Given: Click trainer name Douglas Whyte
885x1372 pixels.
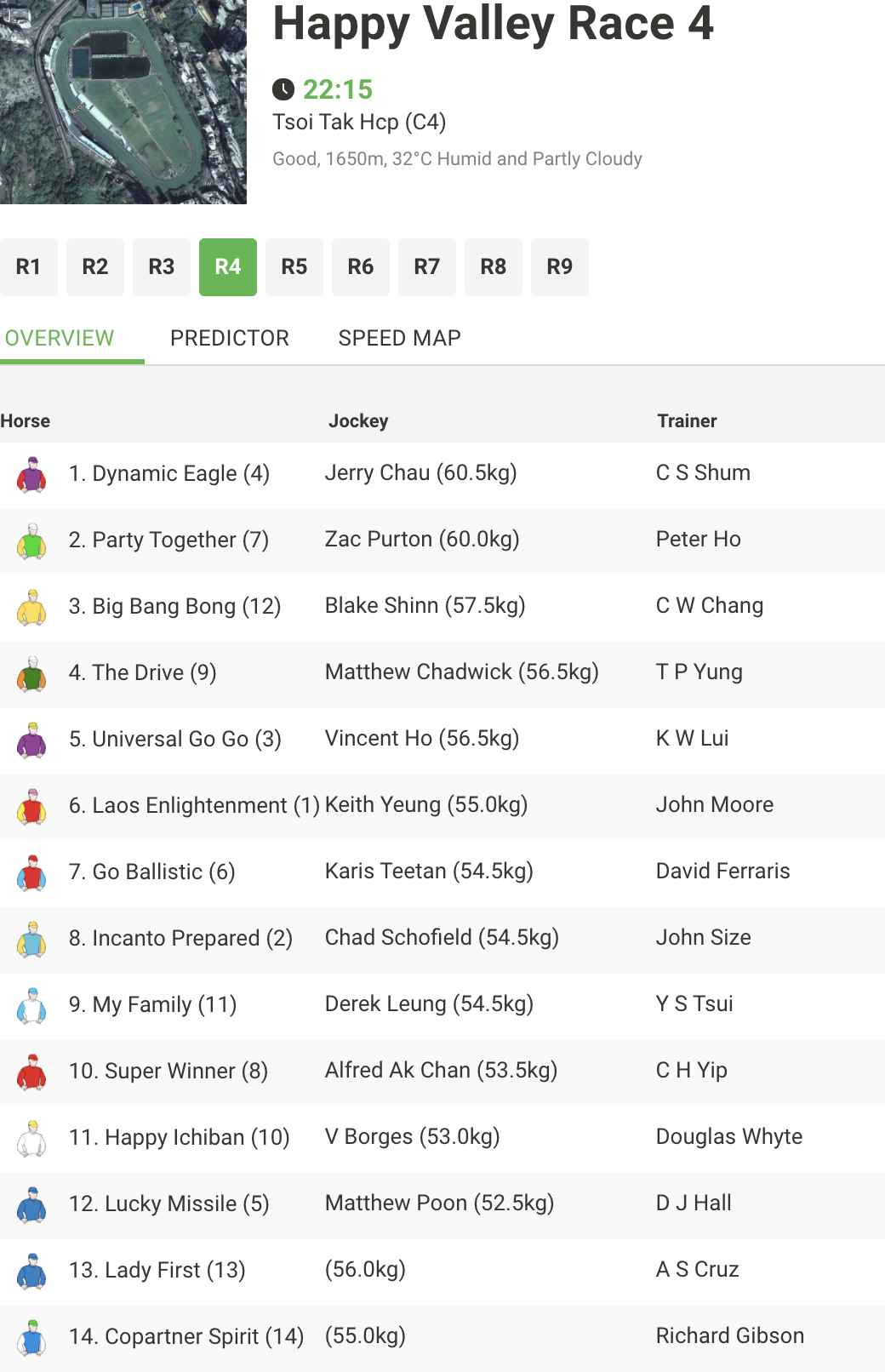Looking at the screenshot, I should tap(729, 1136).
